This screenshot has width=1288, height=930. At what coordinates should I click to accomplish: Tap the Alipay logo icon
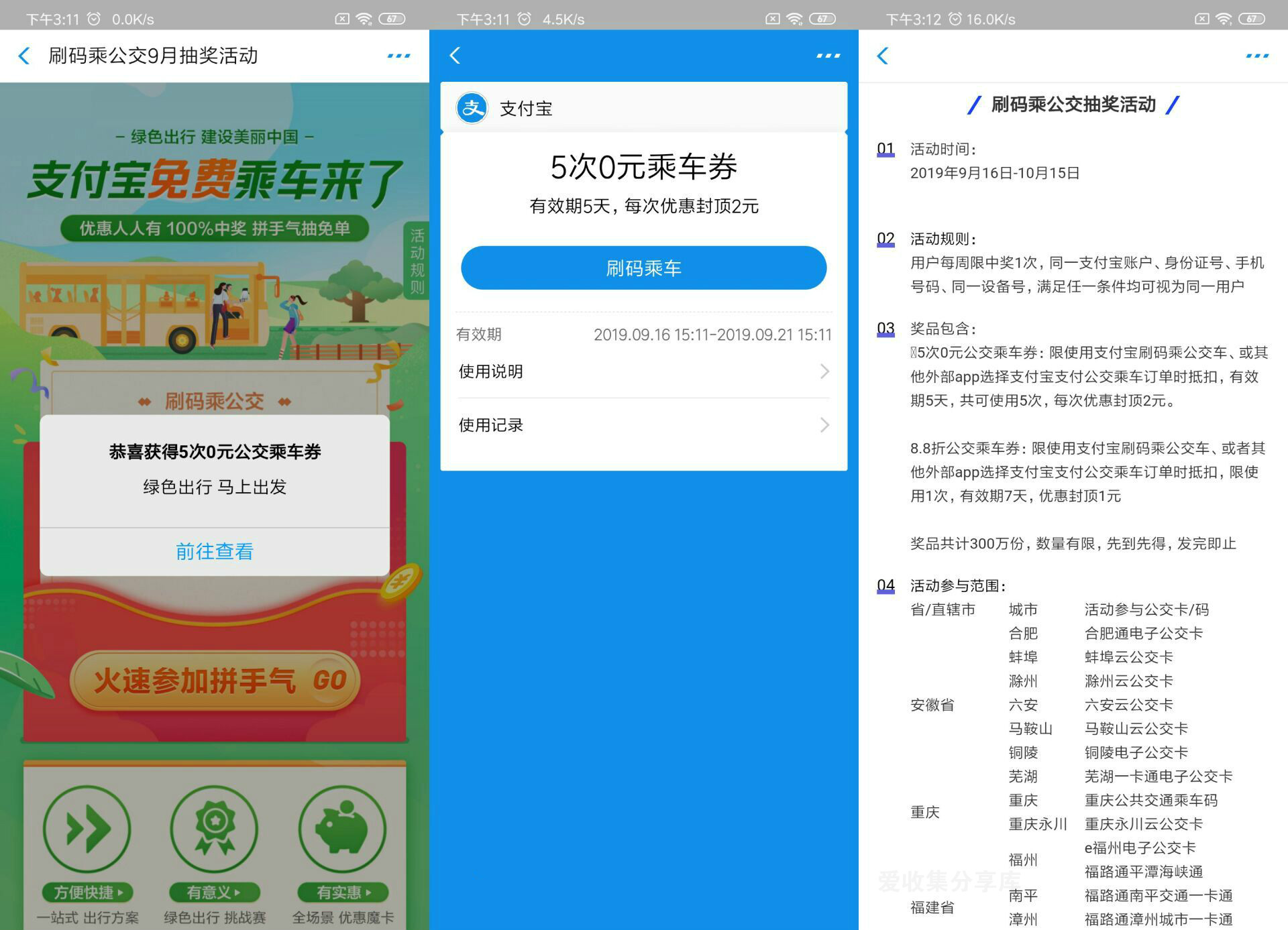[x=472, y=108]
